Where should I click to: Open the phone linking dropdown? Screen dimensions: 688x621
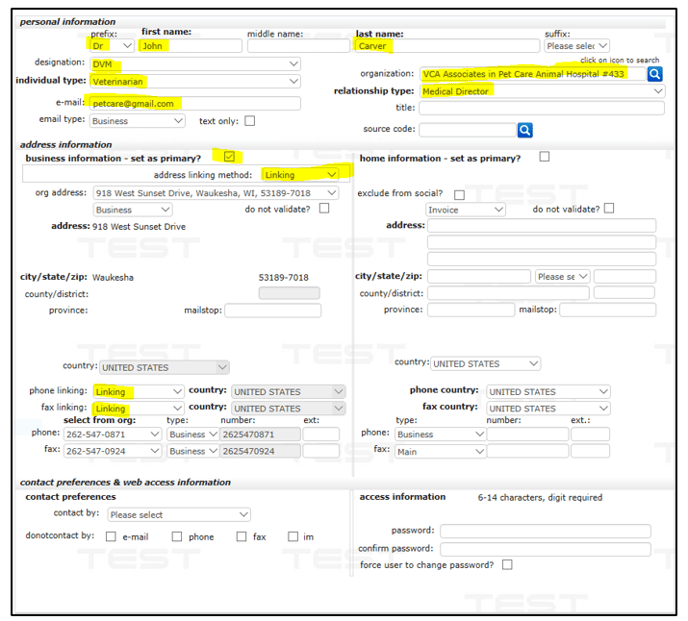click(138, 392)
